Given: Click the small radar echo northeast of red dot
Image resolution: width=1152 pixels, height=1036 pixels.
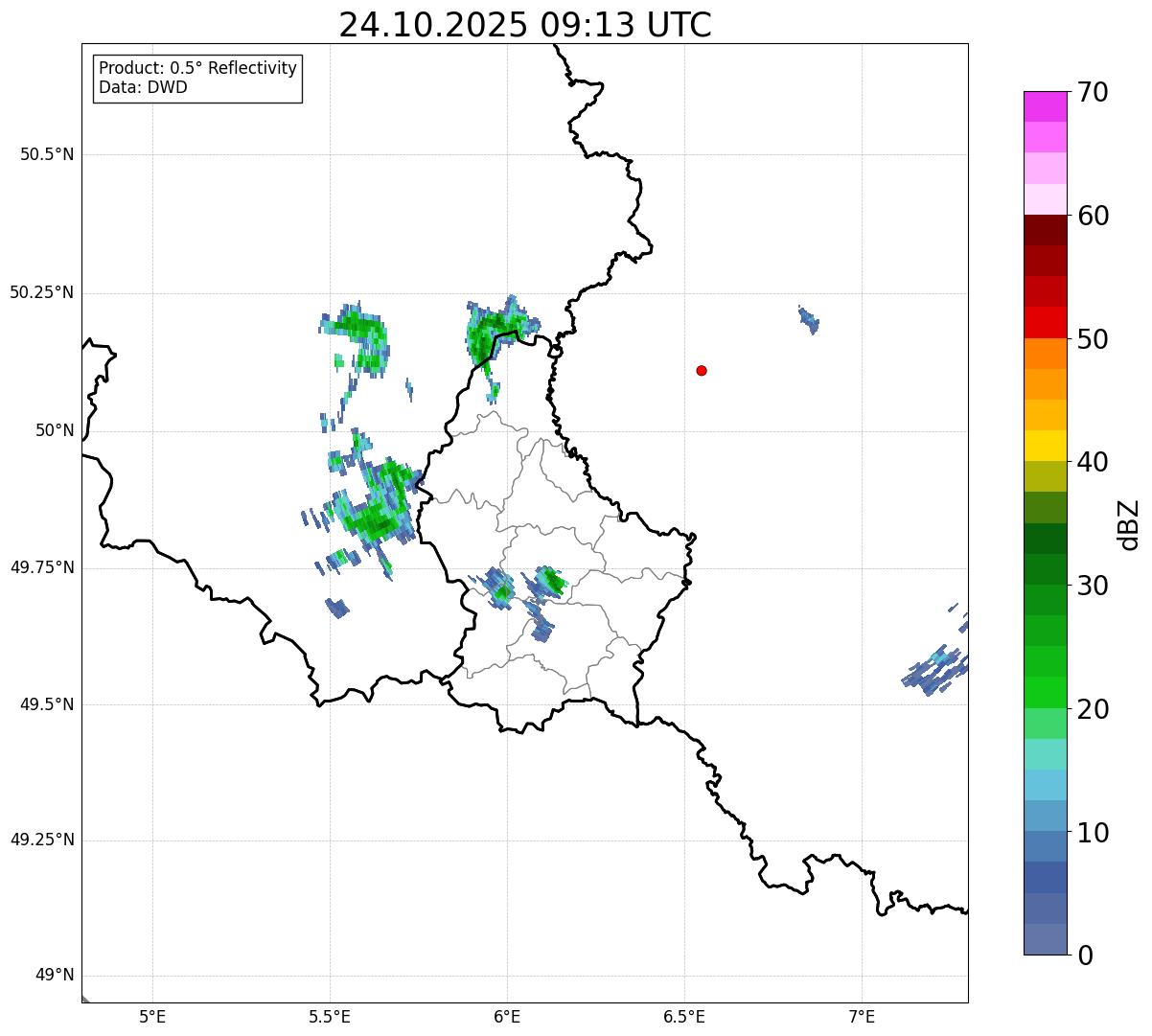Looking at the screenshot, I should click(x=809, y=319).
